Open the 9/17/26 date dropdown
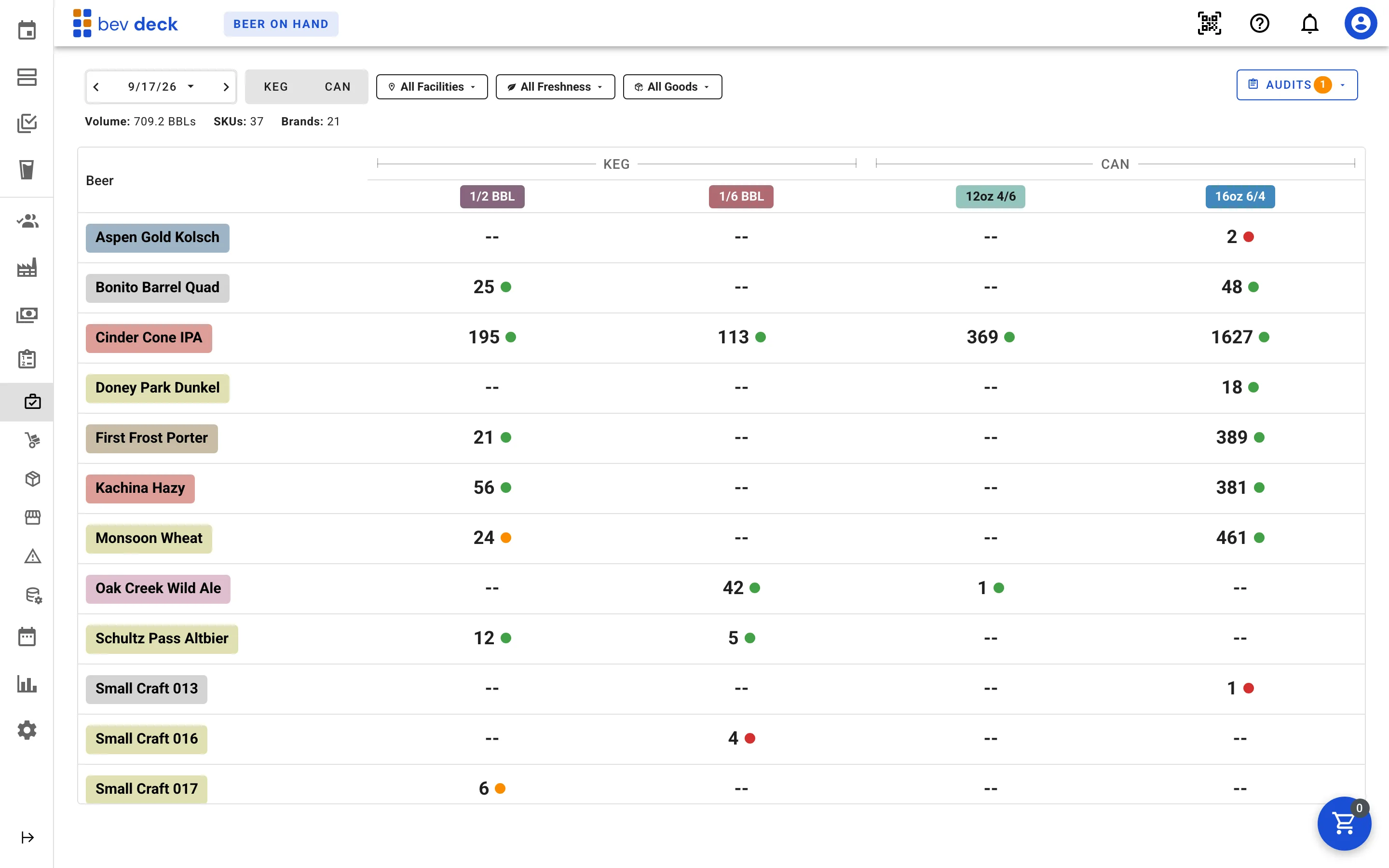 (x=161, y=87)
